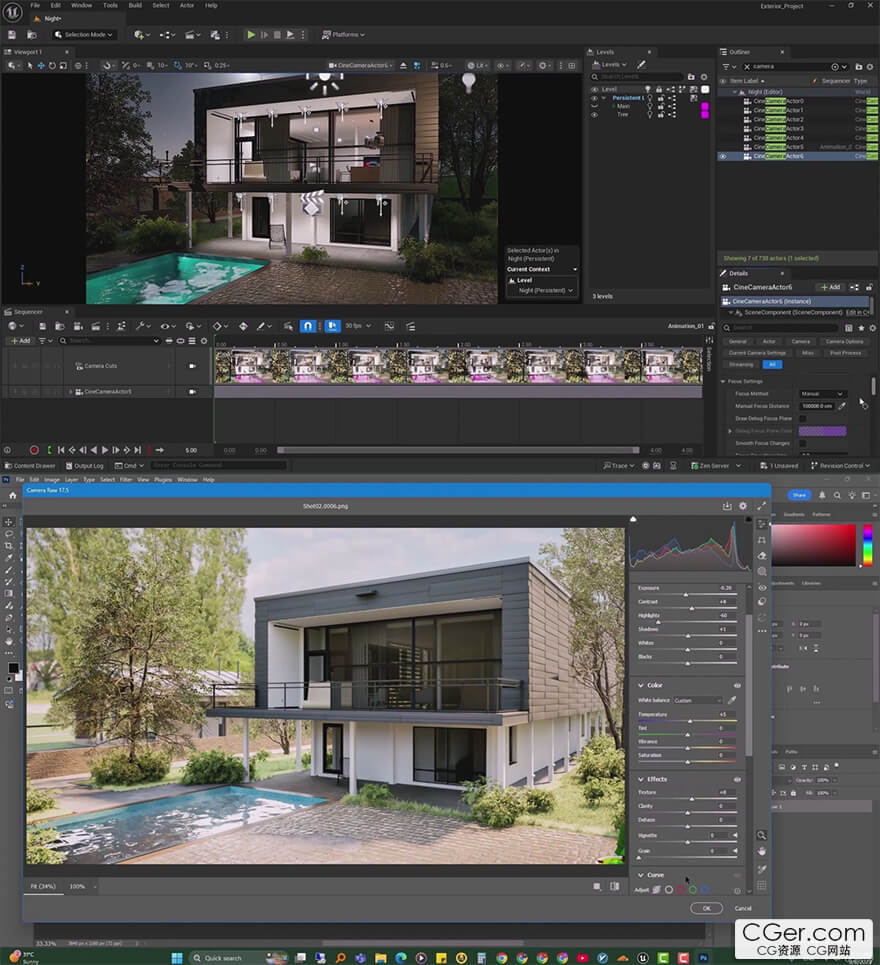Click OK in the Camera Raw dialog
Viewport: 880px width, 965px height.
(x=706, y=908)
